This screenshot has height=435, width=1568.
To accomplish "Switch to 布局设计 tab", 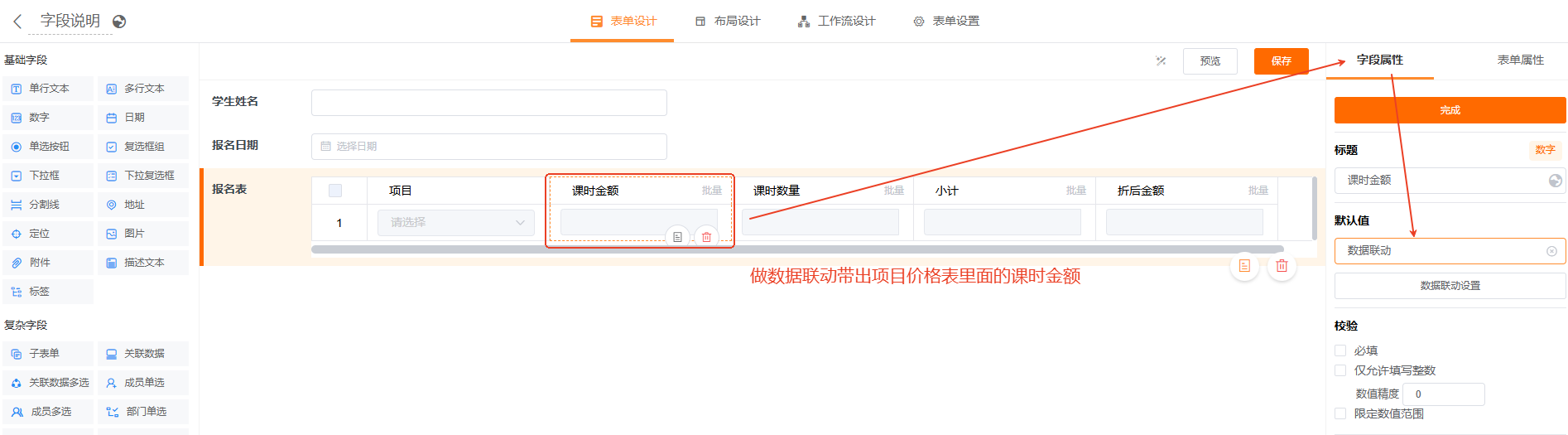I will (728, 22).
